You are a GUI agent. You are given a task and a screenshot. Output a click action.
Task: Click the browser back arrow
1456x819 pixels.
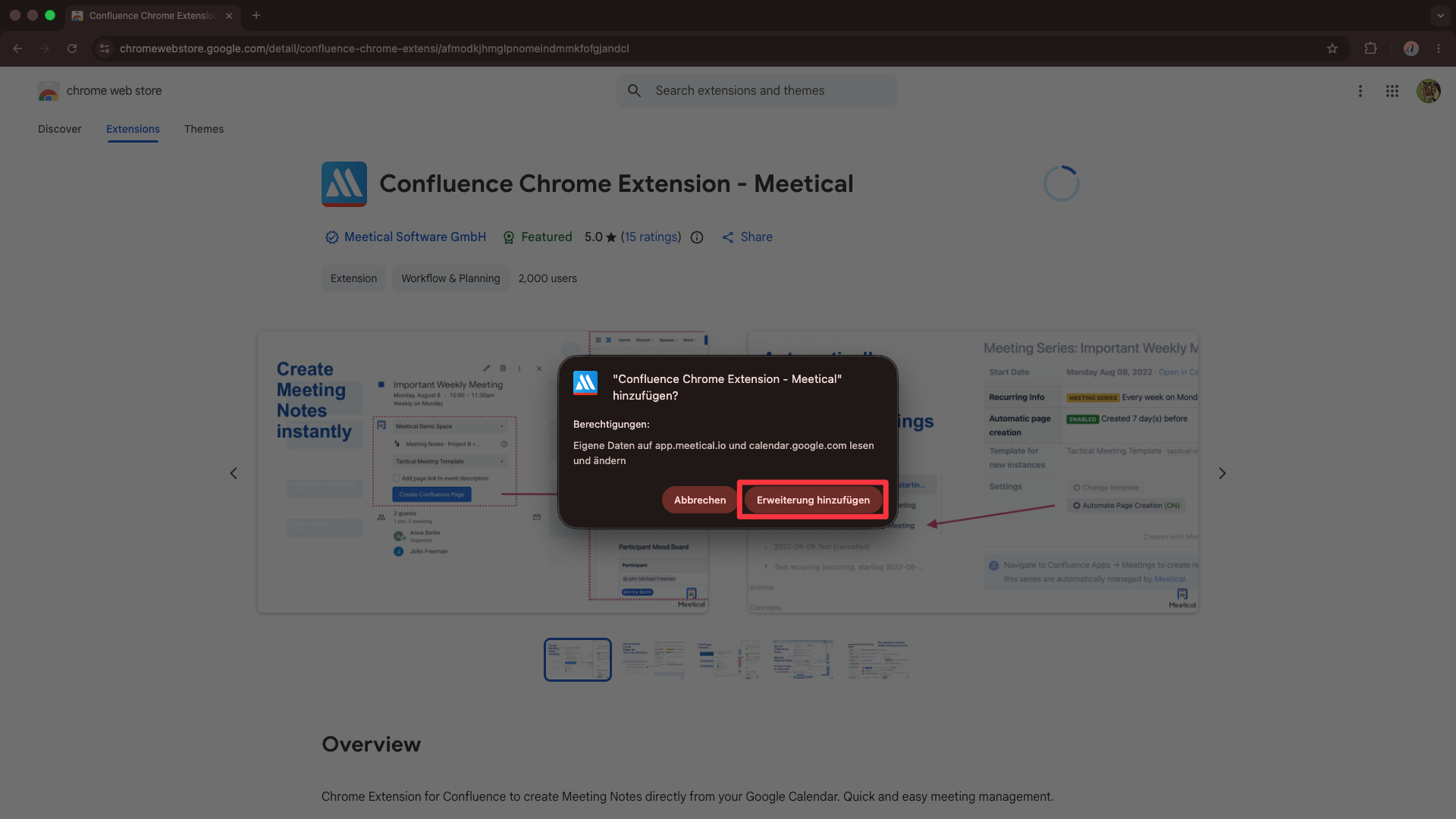pos(17,49)
